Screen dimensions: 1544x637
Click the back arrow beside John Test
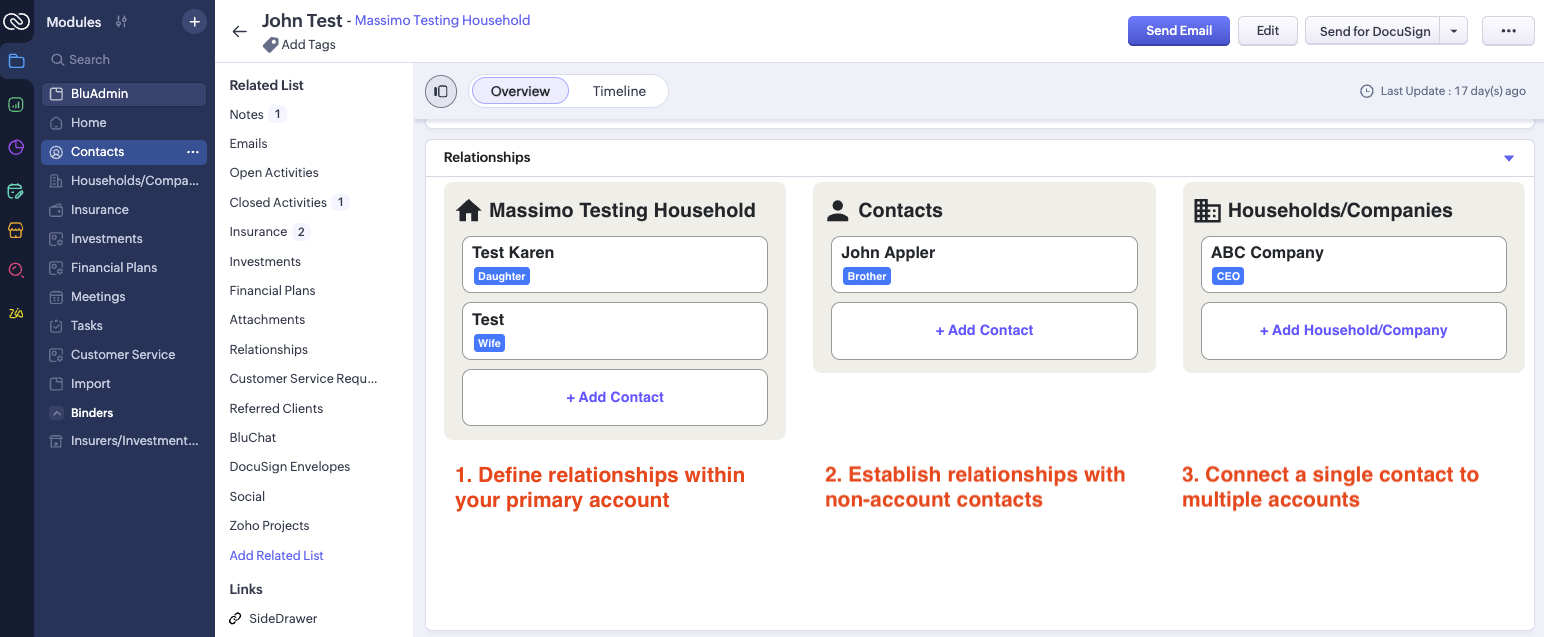tap(239, 31)
